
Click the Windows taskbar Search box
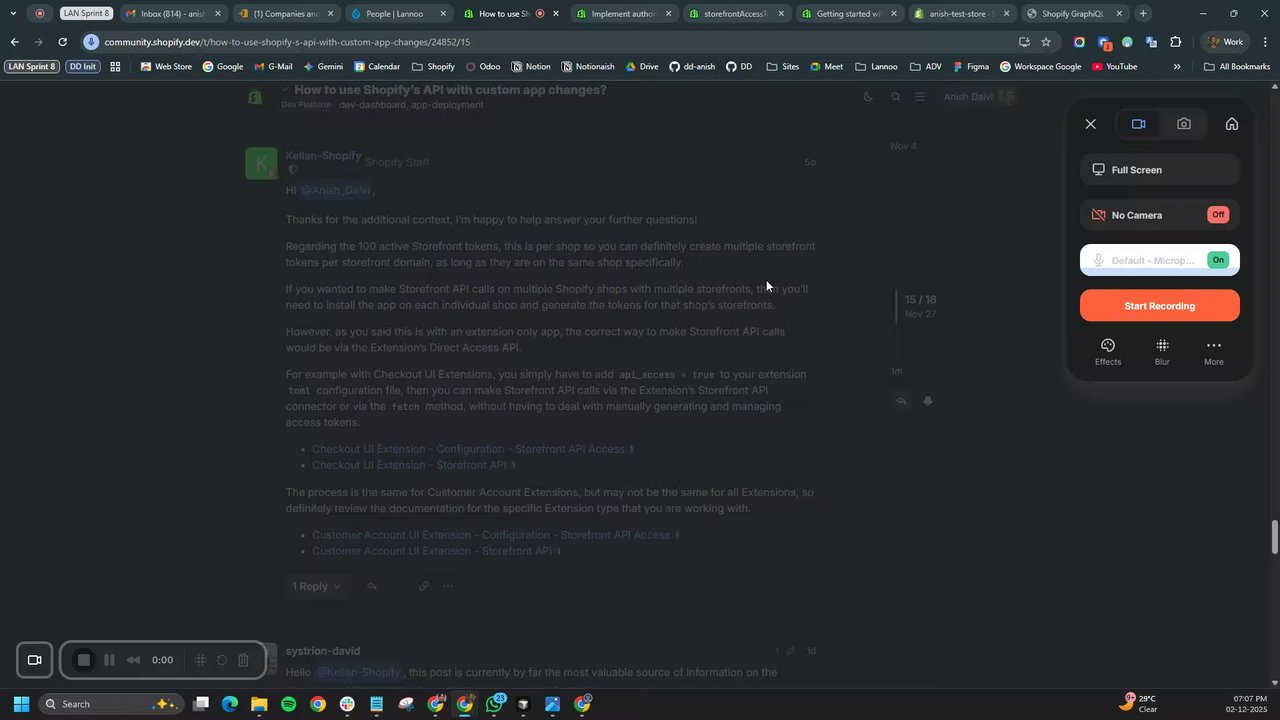tap(110, 704)
